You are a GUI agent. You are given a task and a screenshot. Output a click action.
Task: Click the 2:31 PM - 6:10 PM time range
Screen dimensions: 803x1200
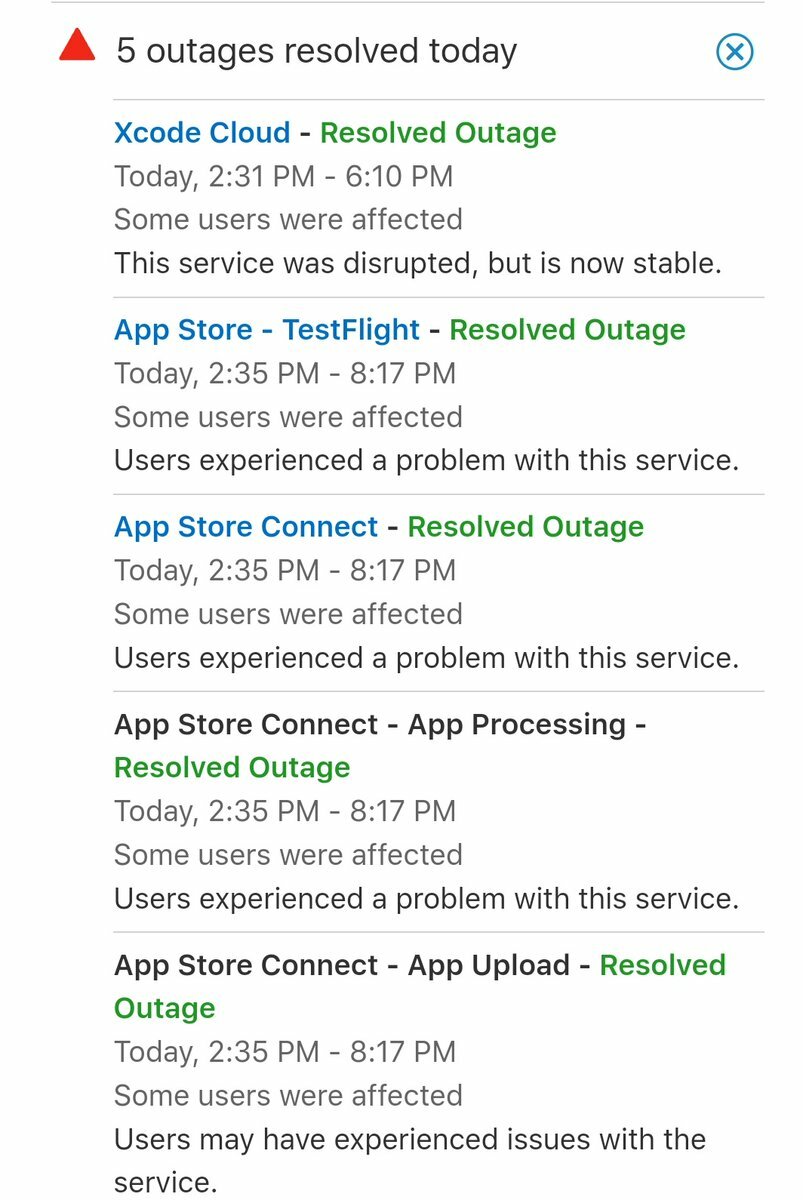[283, 176]
